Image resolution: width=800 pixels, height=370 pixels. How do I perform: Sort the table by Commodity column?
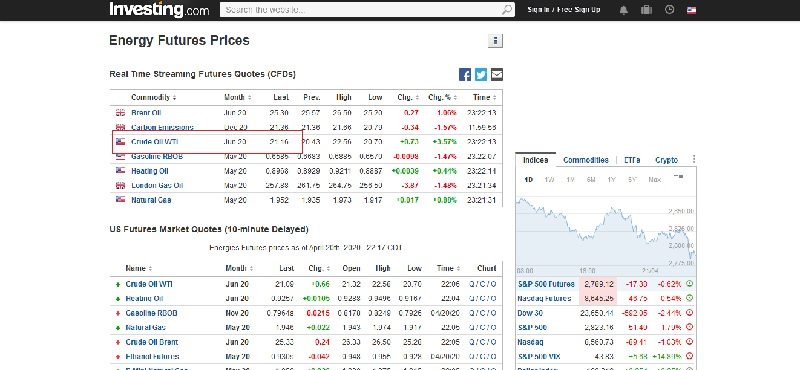click(x=154, y=97)
